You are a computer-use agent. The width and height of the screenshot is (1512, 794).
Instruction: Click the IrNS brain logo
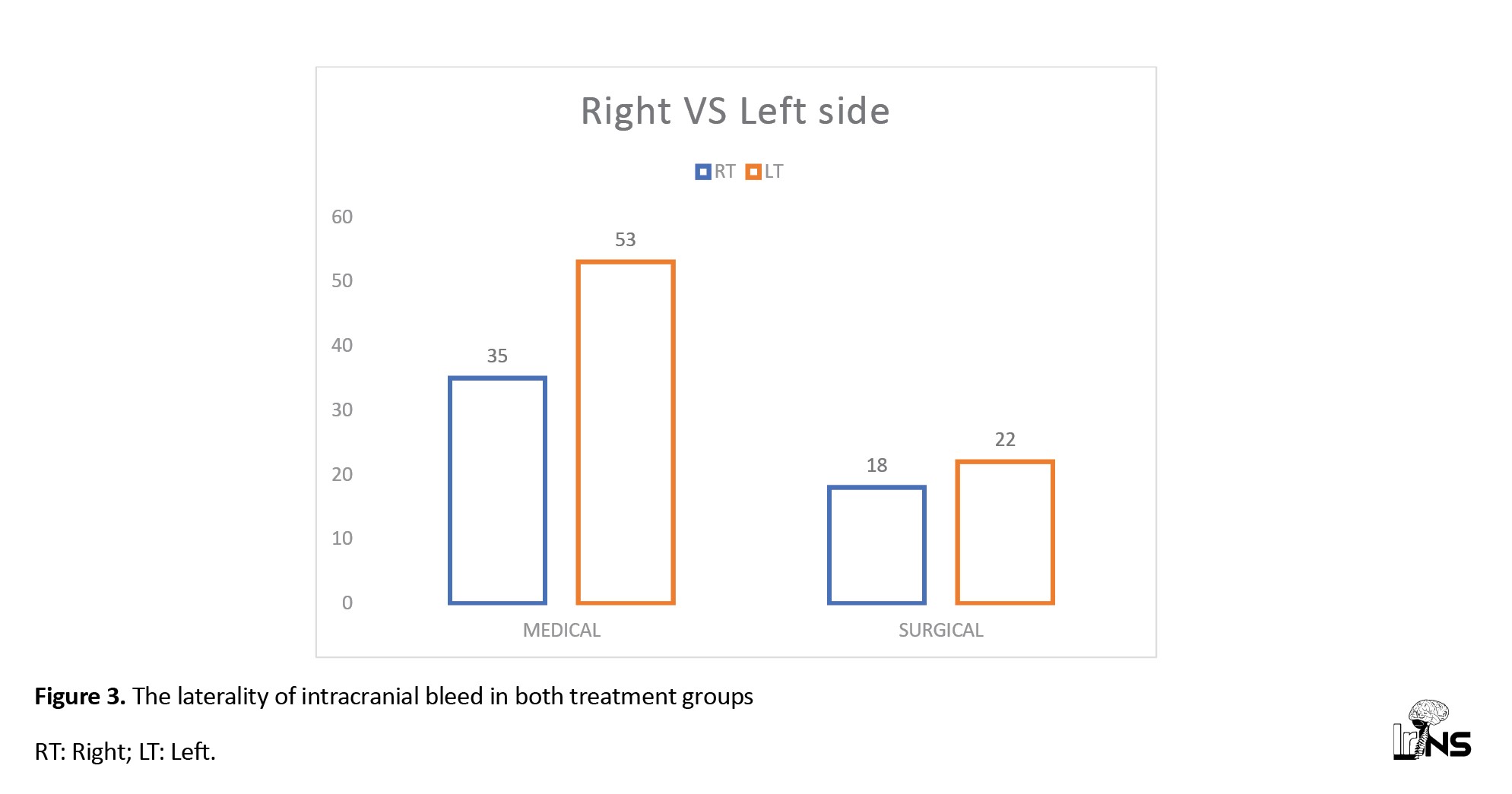pyautogui.click(x=1431, y=730)
